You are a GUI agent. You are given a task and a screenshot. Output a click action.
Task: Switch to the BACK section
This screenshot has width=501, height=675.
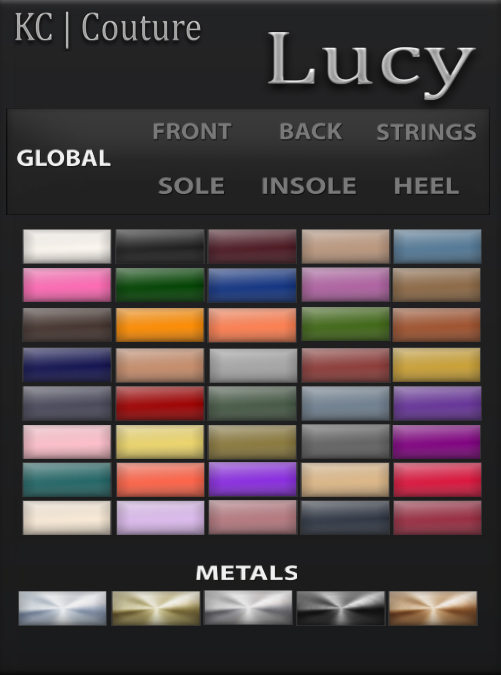(311, 131)
